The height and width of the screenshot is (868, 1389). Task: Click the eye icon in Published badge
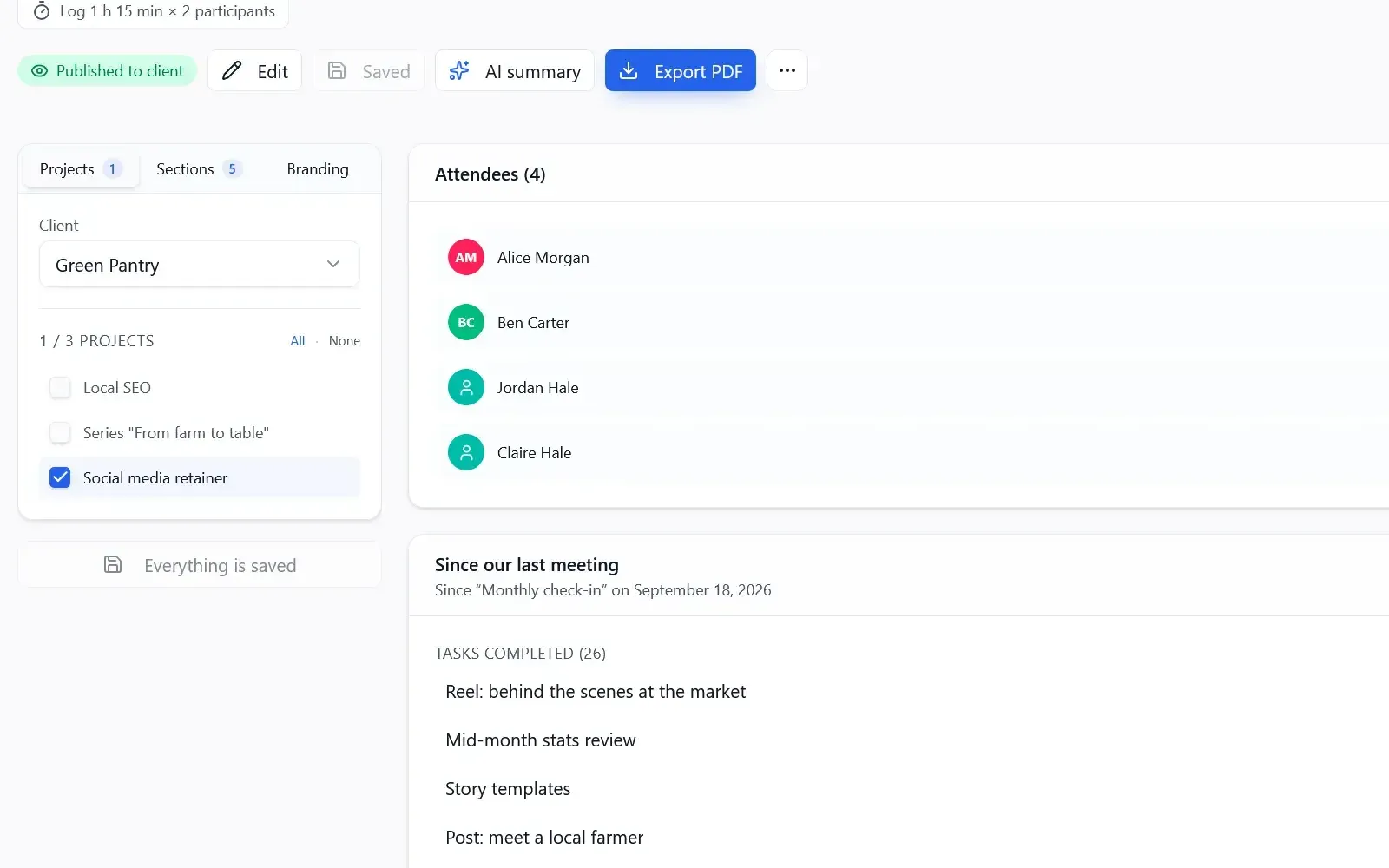point(39,71)
